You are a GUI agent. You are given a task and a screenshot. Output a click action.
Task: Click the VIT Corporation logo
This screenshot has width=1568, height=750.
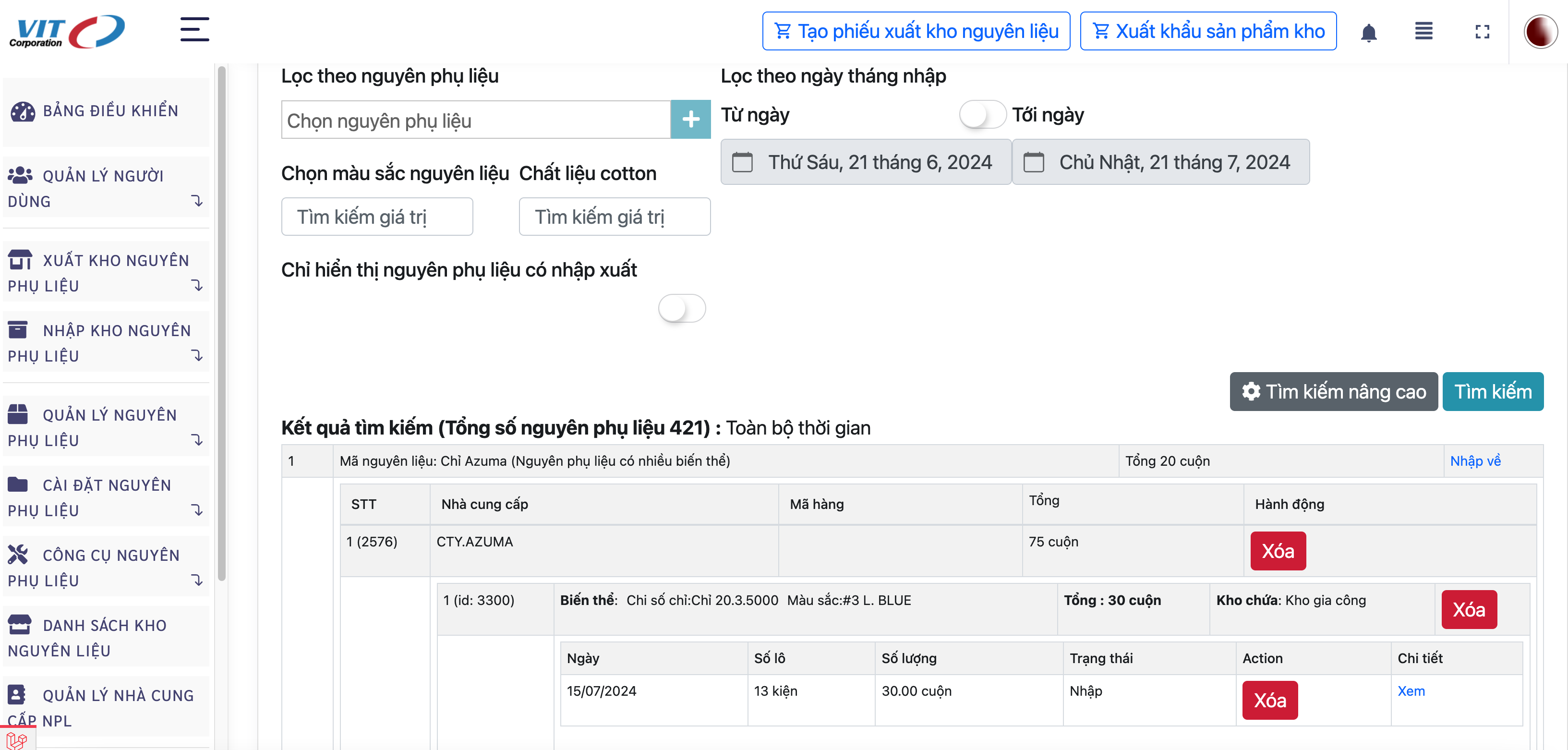(67, 31)
